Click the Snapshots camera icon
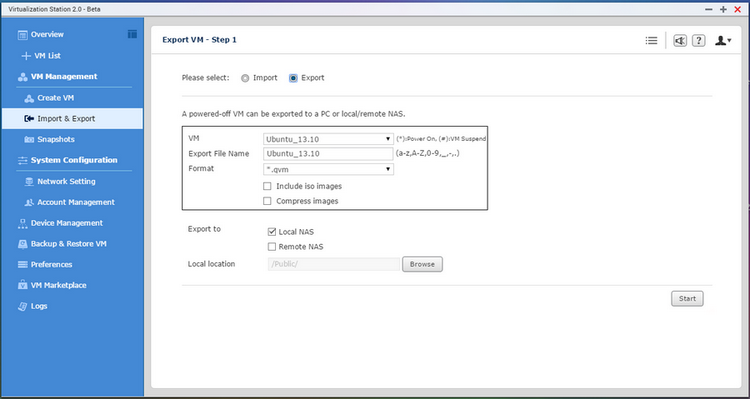 point(29,140)
